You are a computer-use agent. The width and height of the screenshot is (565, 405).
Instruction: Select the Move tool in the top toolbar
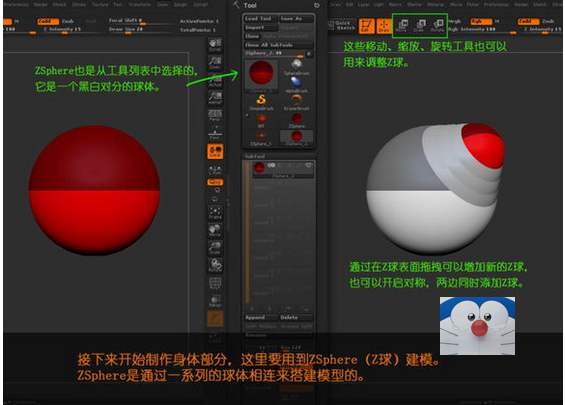[x=402, y=26]
